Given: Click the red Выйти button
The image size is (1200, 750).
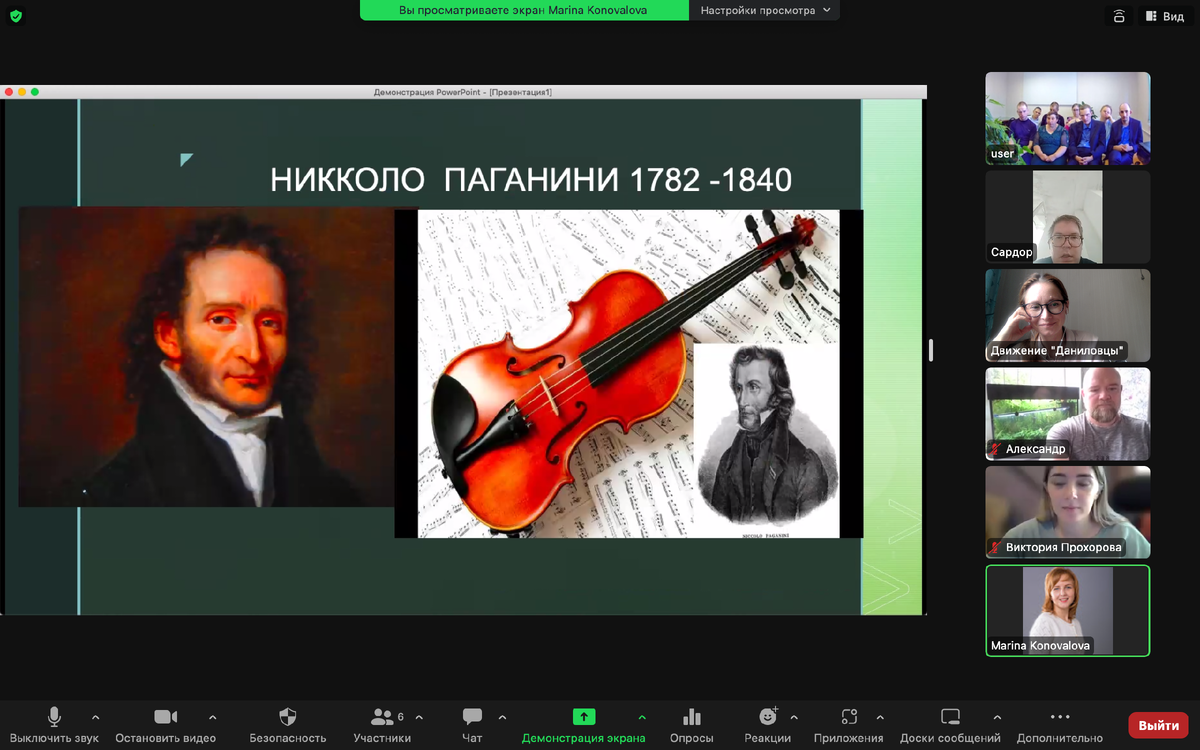Looking at the screenshot, I should [x=1157, y=722].
